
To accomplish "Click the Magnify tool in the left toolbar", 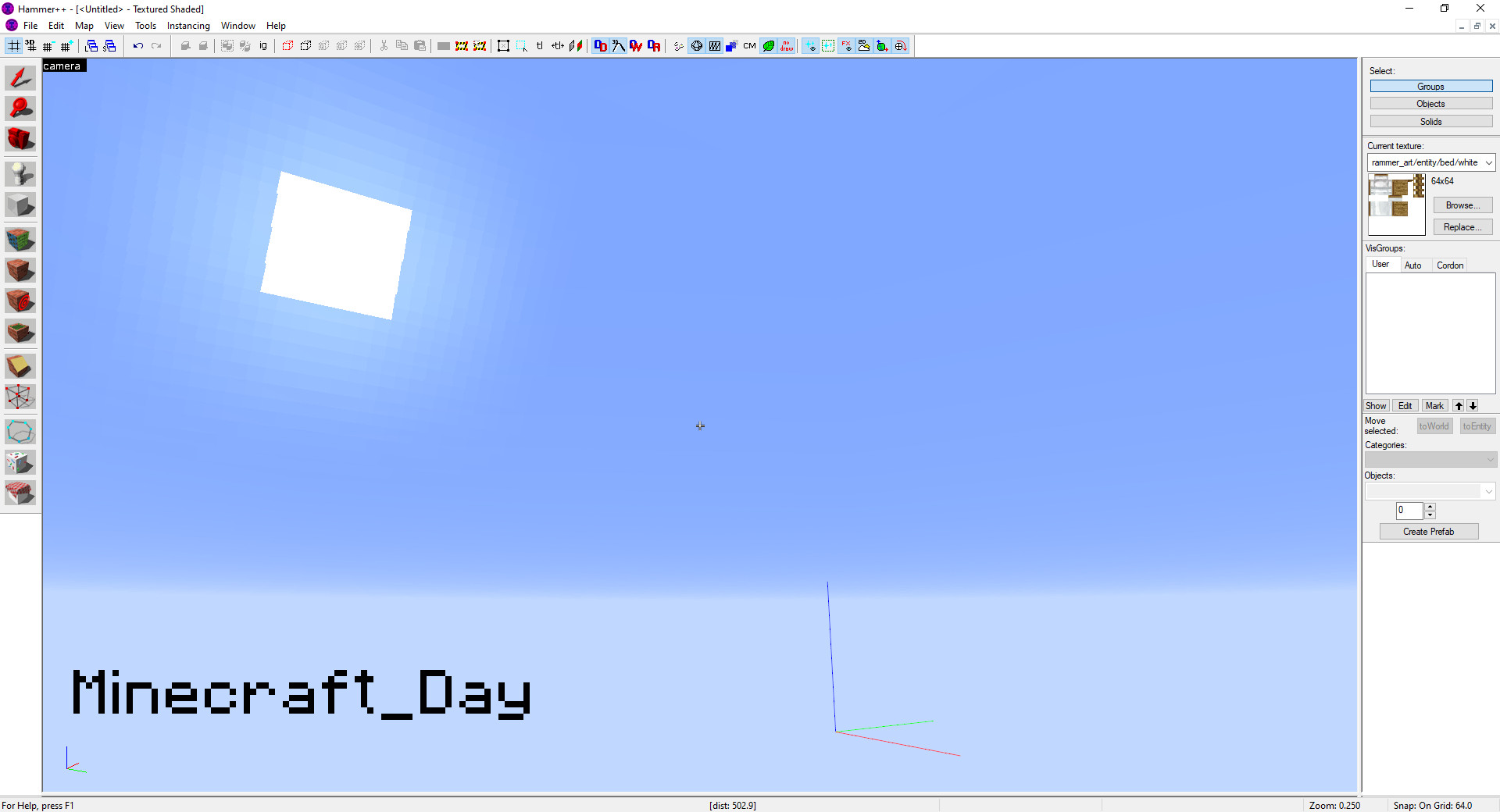I will [x=20, y=109].
